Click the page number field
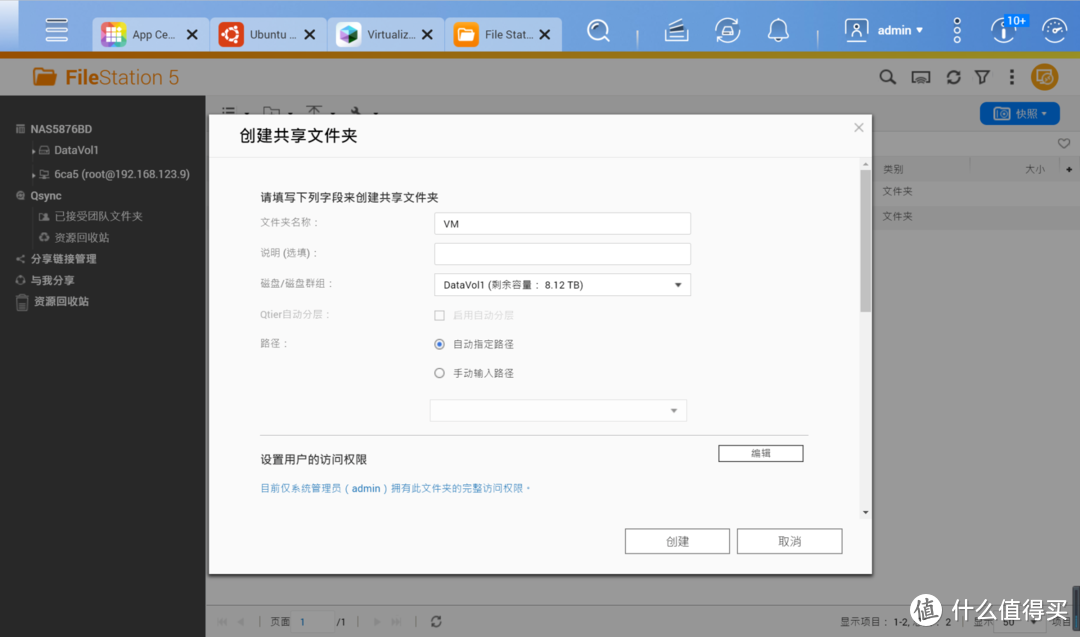This screenshot has width=1080, height=637. click(313, 622)
